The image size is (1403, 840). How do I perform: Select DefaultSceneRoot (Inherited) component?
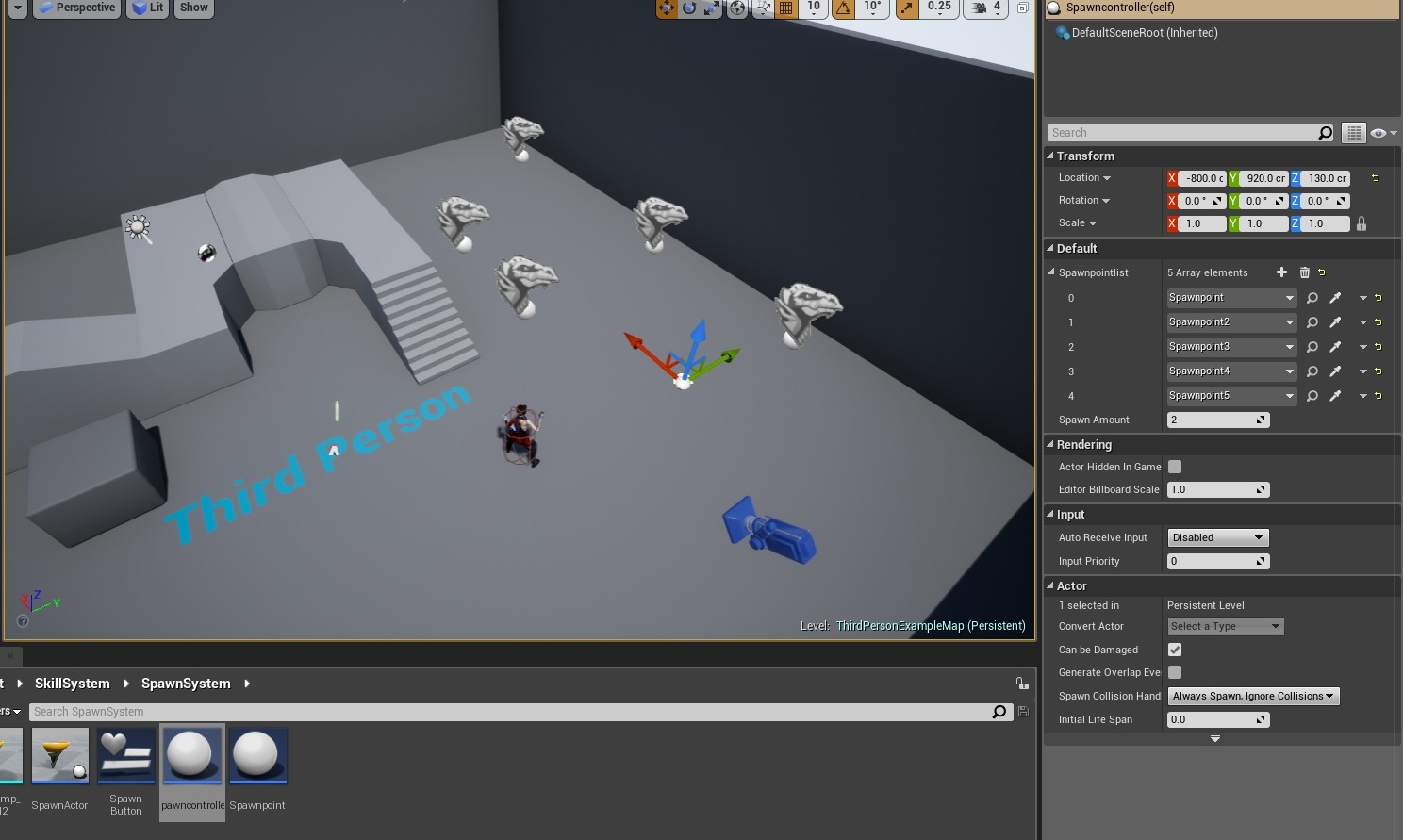click(1144, 32)
